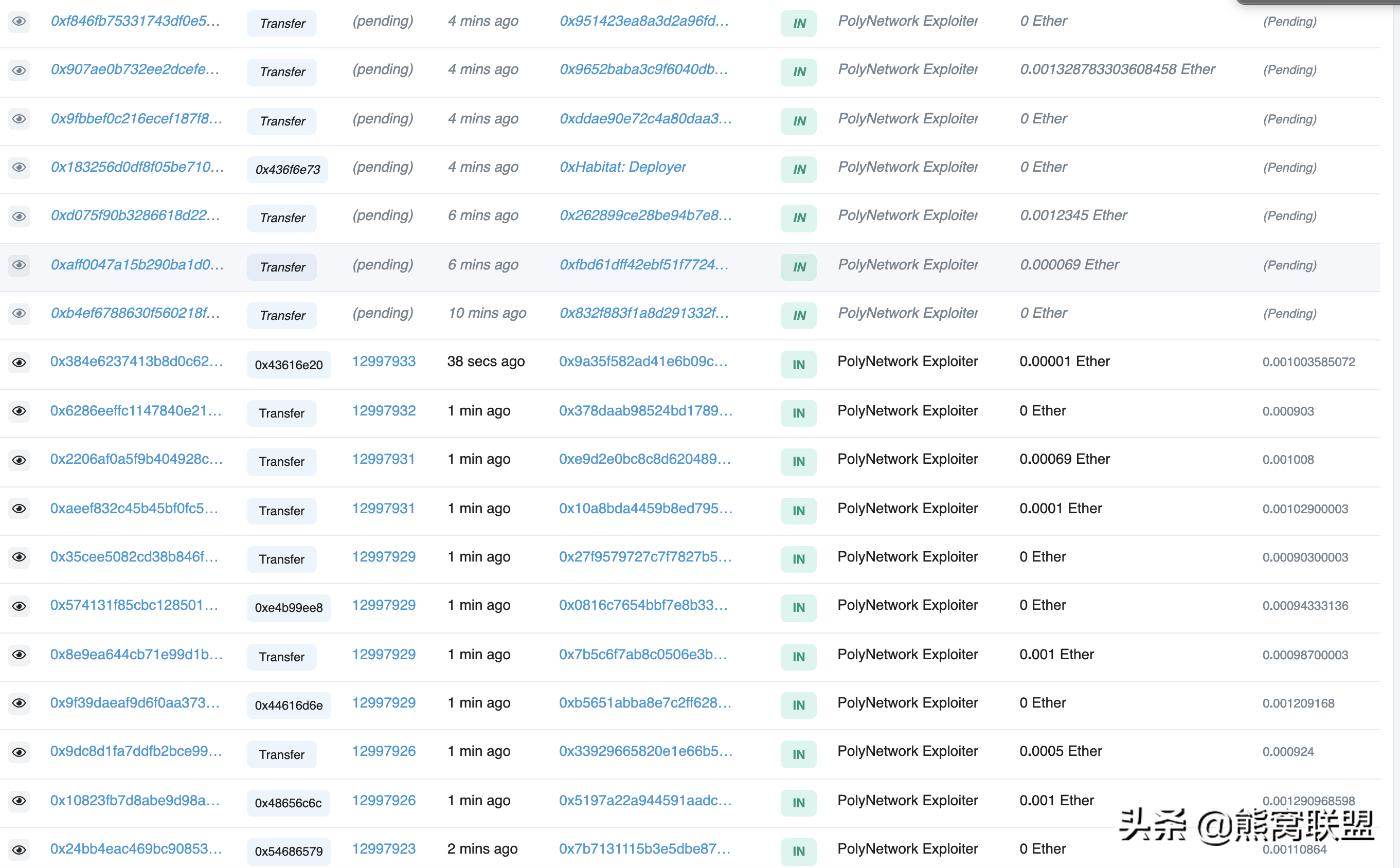Viewport: 1400px width, 868px height.
Task: Open sender address 0x951423ea8a3d2a96fd
Action: pyautogui.click(x=645, y=21)
